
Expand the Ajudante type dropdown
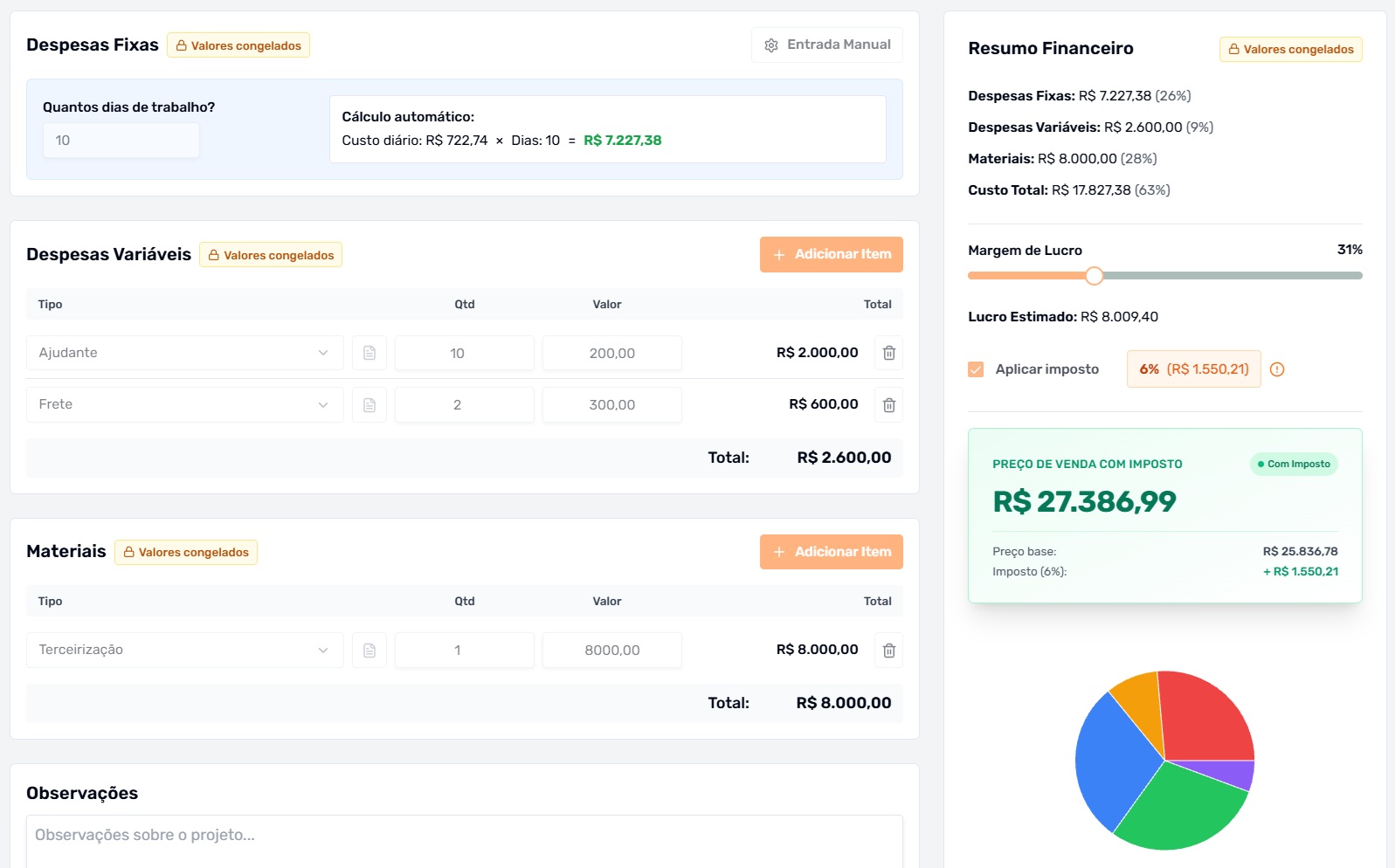coord(322,353)
